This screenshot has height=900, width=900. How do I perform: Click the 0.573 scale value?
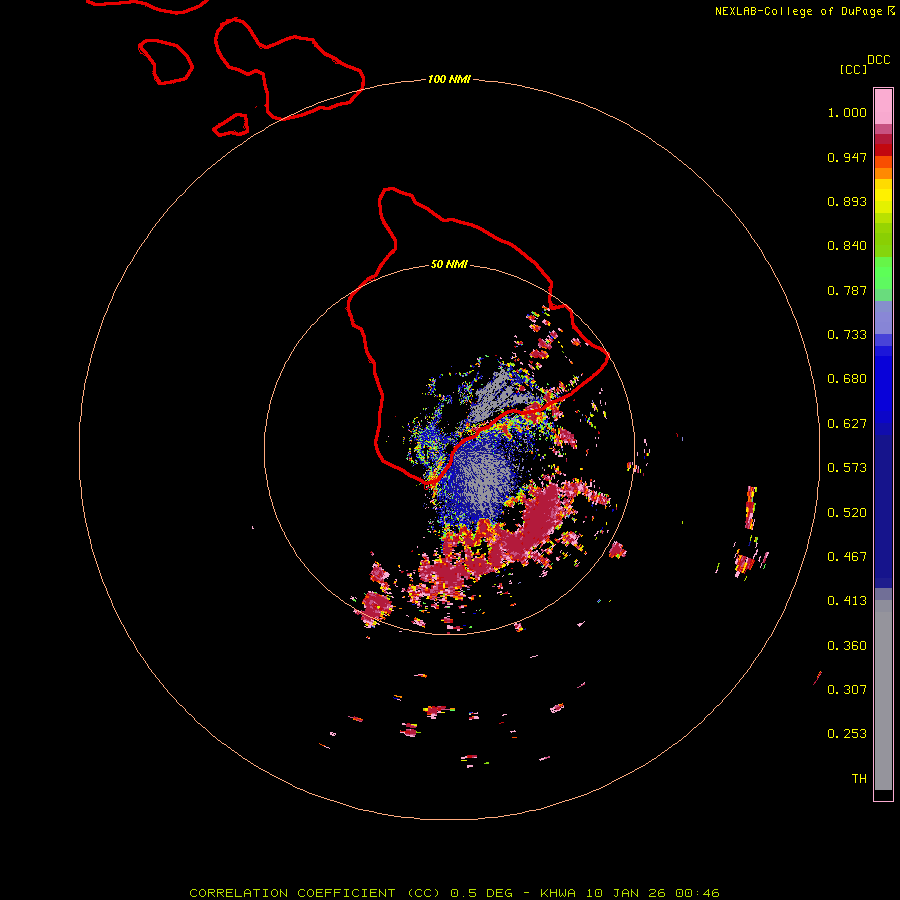pos(847,468)
